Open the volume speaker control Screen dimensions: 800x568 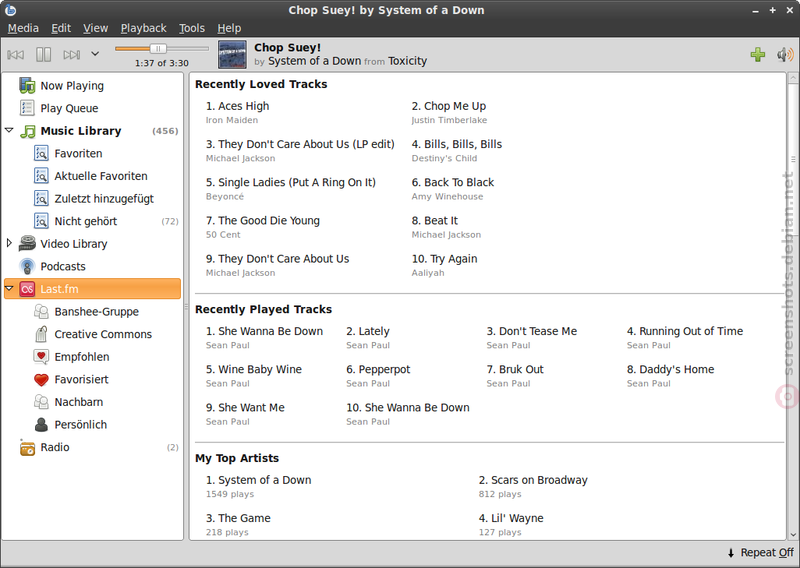click(785, 54)
